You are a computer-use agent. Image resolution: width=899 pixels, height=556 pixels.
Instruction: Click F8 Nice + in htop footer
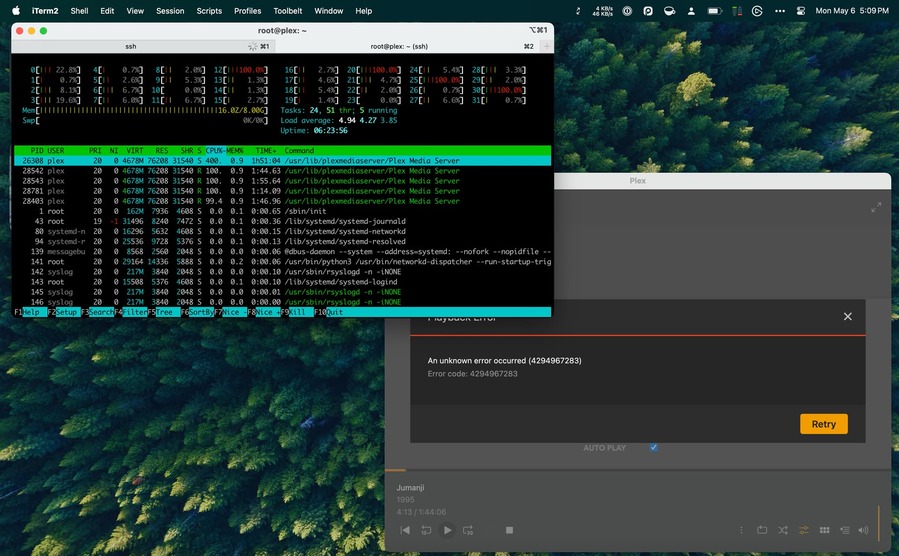(x=264, y=312)
